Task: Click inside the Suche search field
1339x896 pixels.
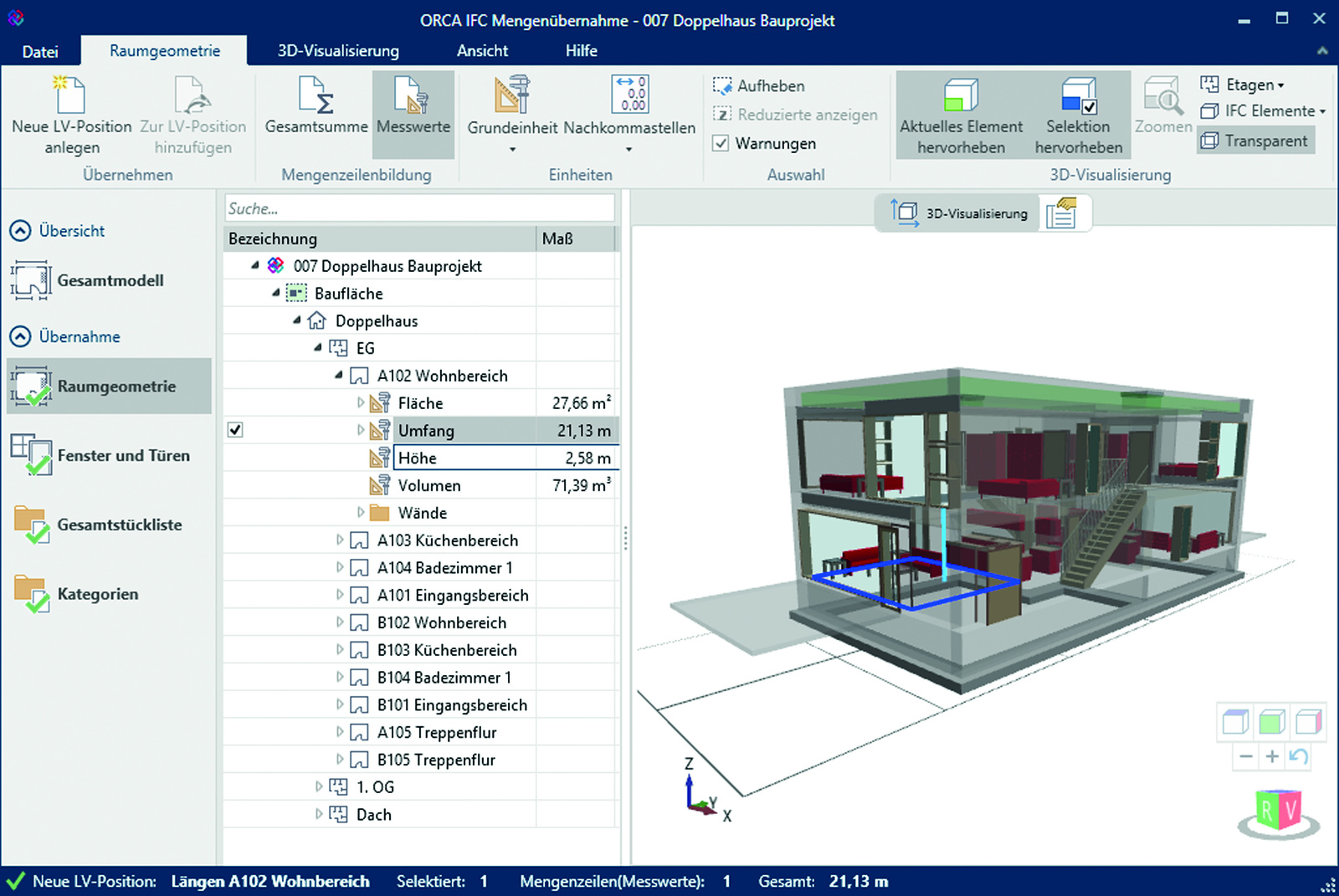Action: tap(418, 207)
